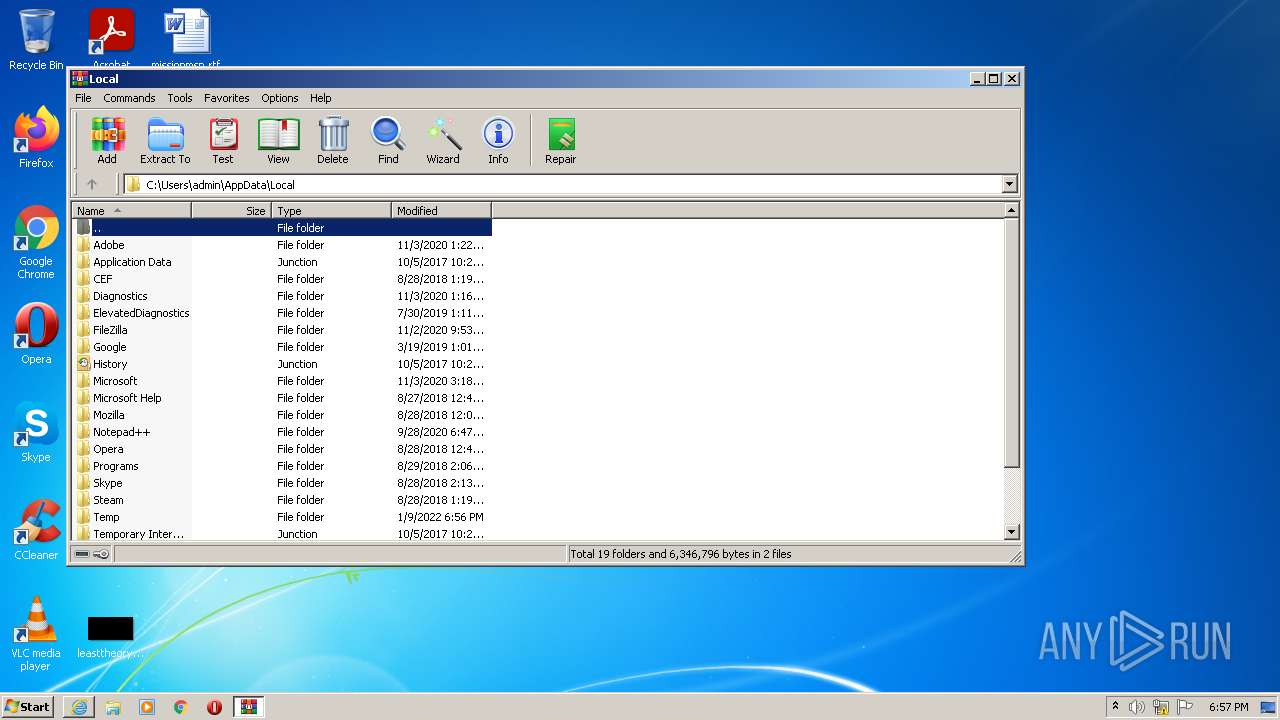This screenshot has height=720, width=1280.
Task: Click the Add archive toolbar icon
Action: coord(107,141)
